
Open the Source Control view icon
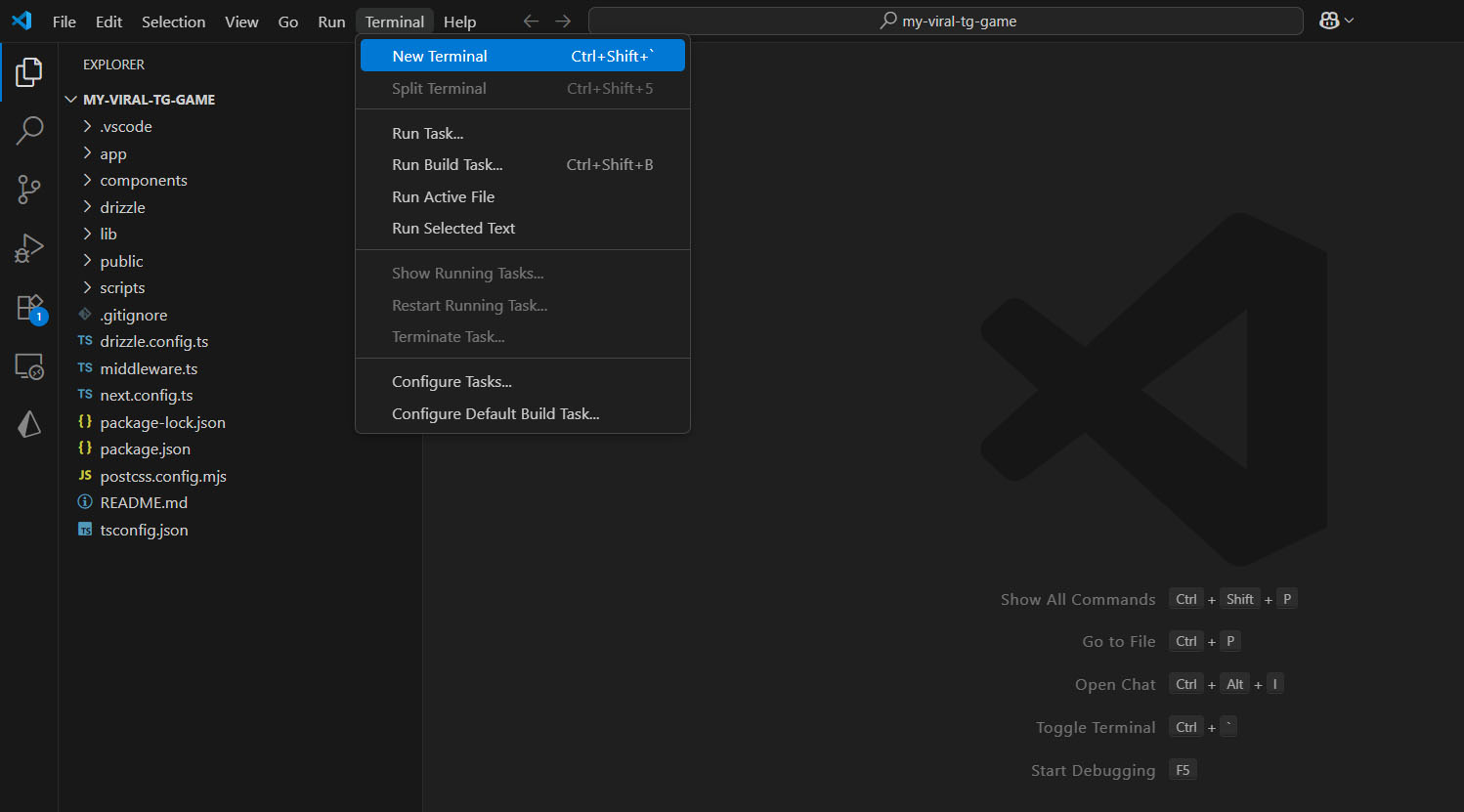[x=29, y=190]
